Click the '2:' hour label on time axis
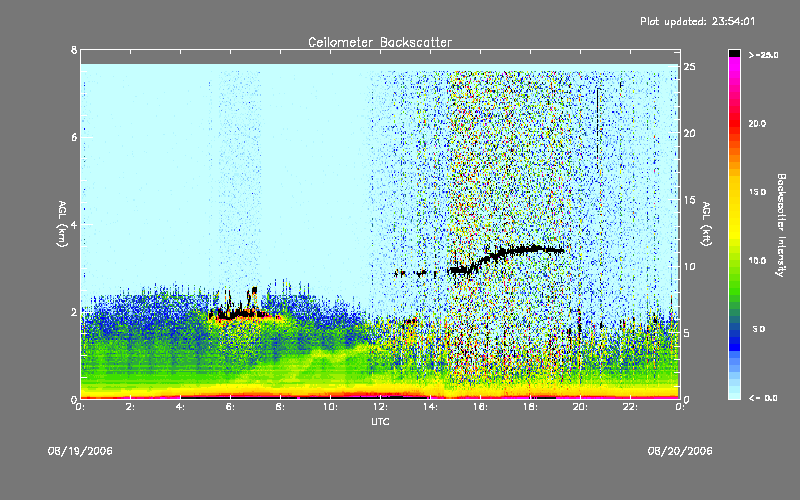The height and width of the screenshot is (500, 800). [x=131, y=407]
